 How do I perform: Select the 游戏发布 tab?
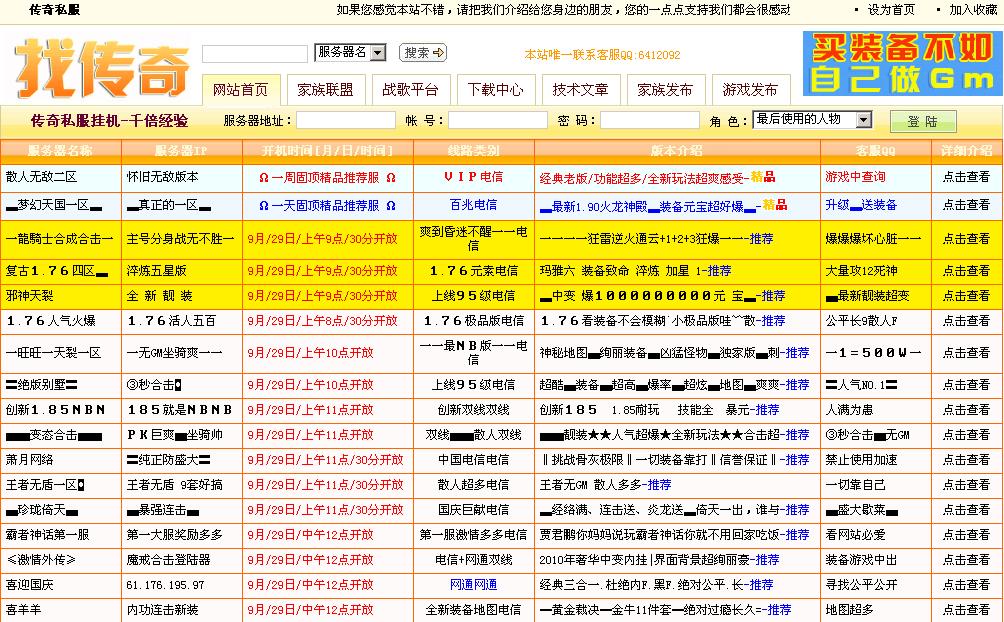pos(751,89)
